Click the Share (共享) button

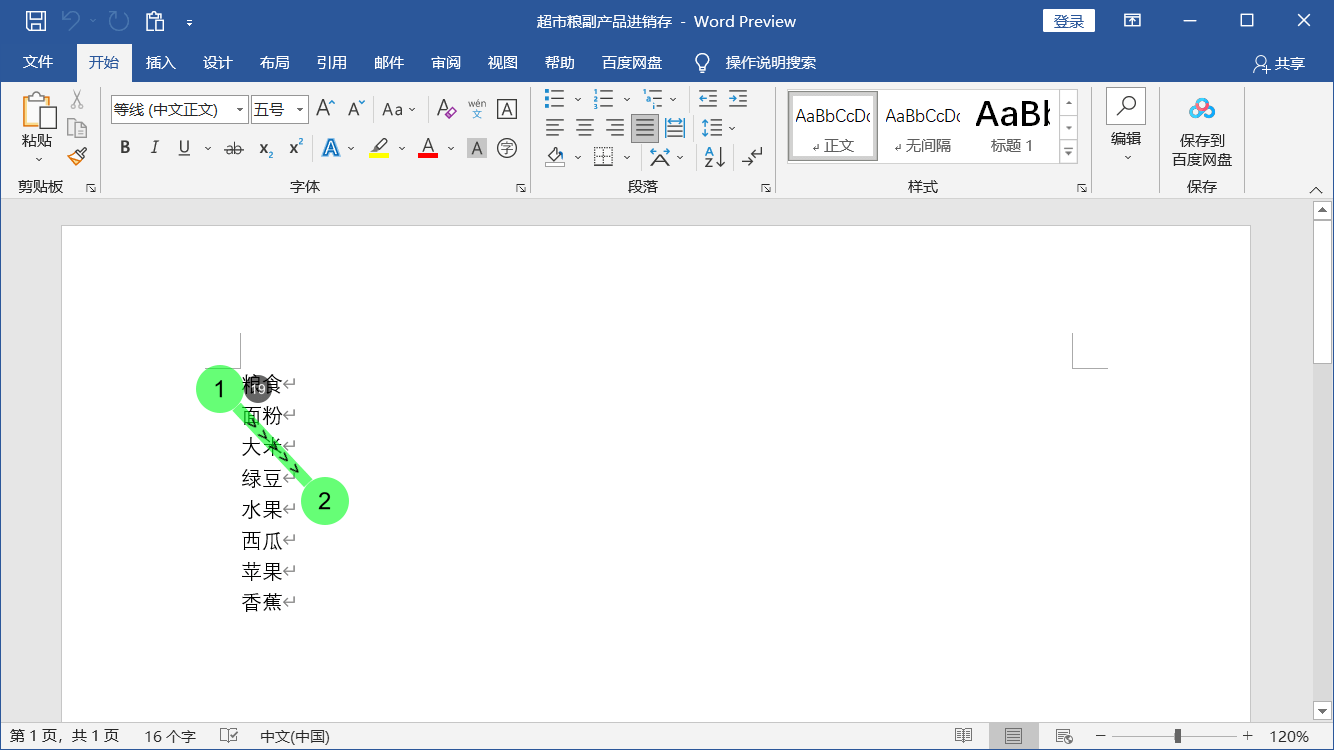(1279, 63)
